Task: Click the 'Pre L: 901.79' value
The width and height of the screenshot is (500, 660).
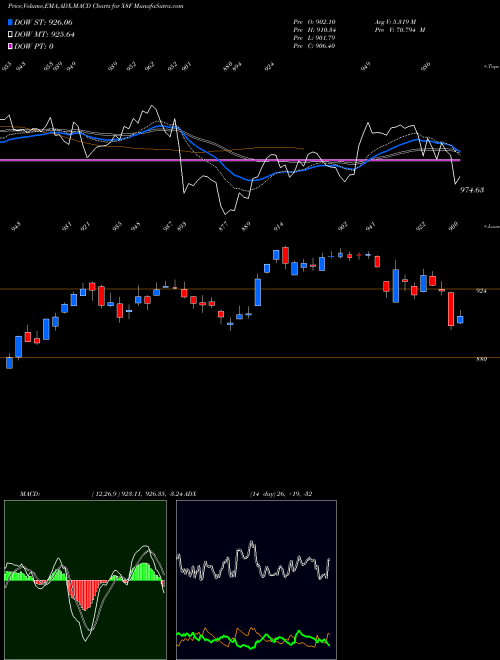Action: [314, 38]
